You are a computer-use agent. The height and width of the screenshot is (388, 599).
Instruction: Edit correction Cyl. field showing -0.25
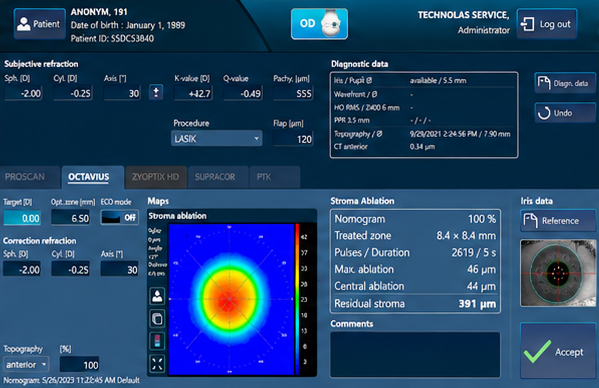(x=71, y=269)
